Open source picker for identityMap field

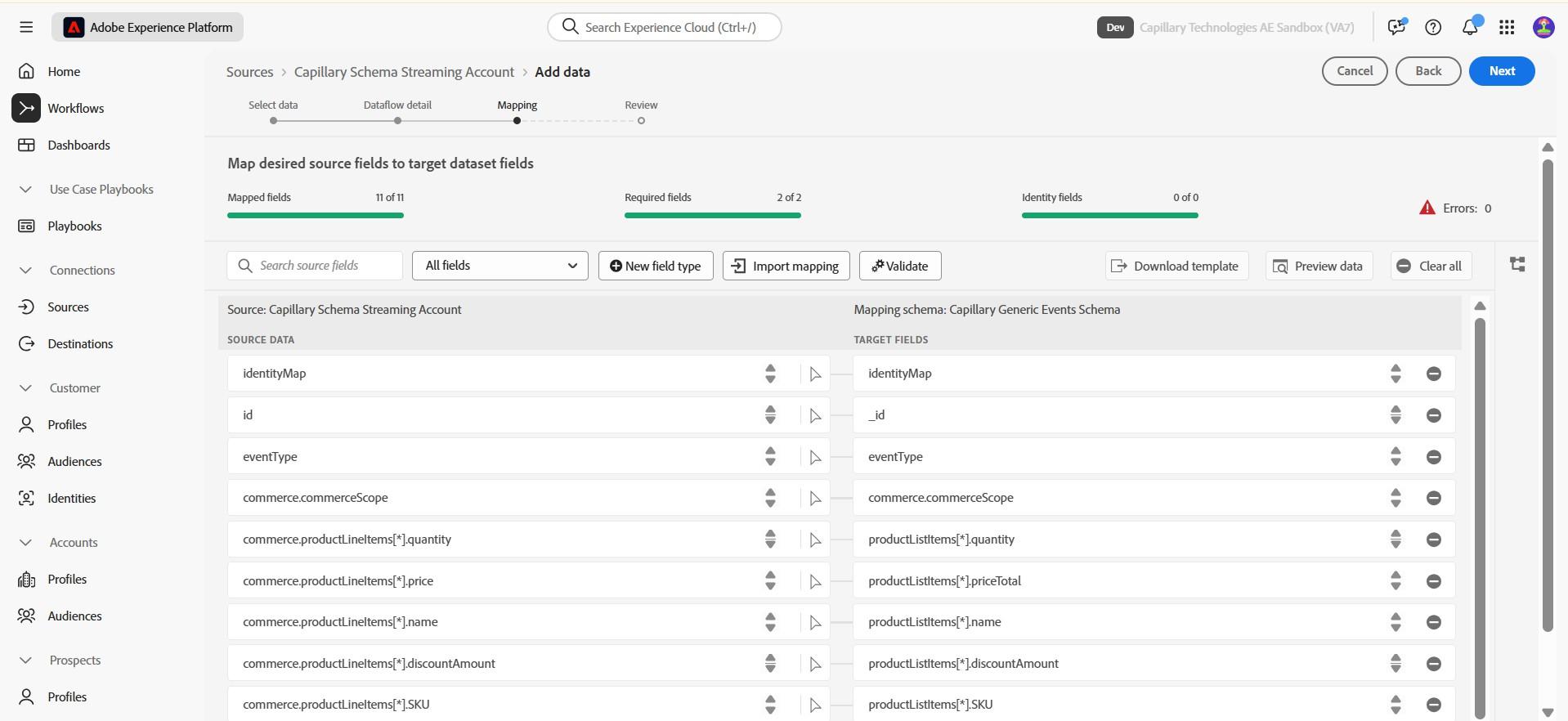770,374
